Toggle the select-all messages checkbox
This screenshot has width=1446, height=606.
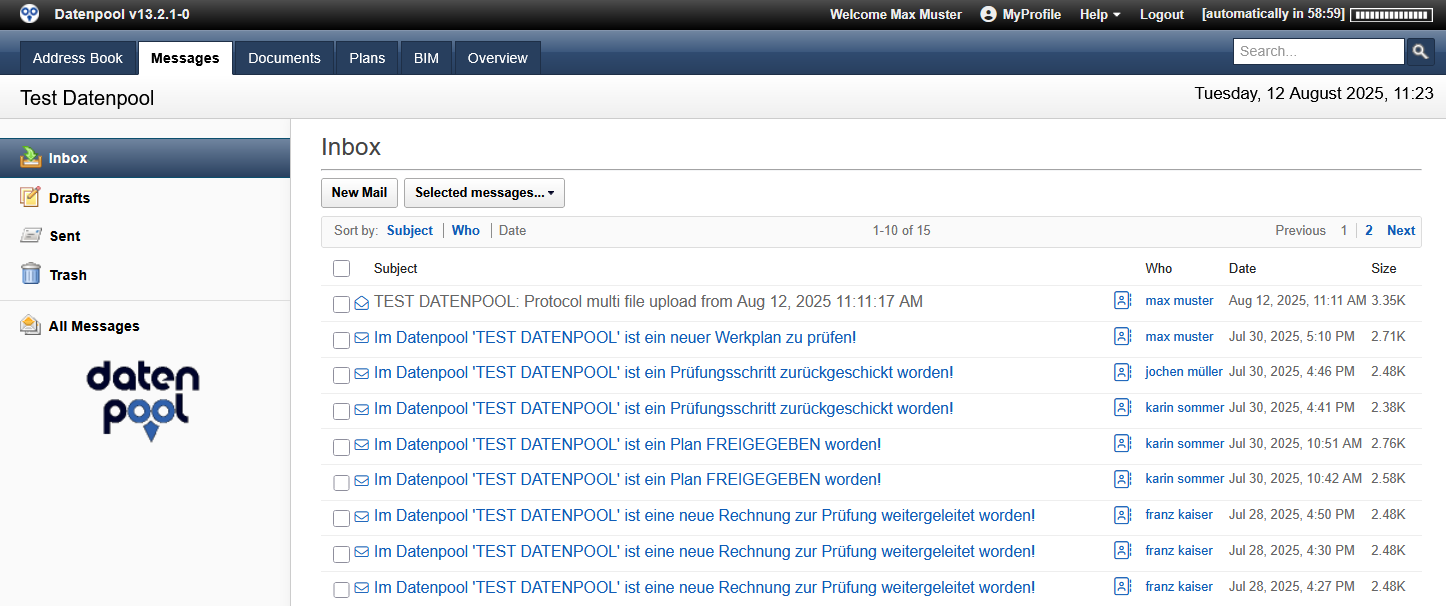tap(342, 268)
